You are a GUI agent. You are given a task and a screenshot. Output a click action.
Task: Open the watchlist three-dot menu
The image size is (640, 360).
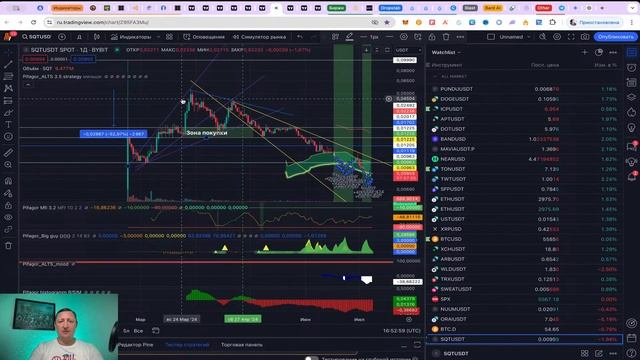(613, 52)
